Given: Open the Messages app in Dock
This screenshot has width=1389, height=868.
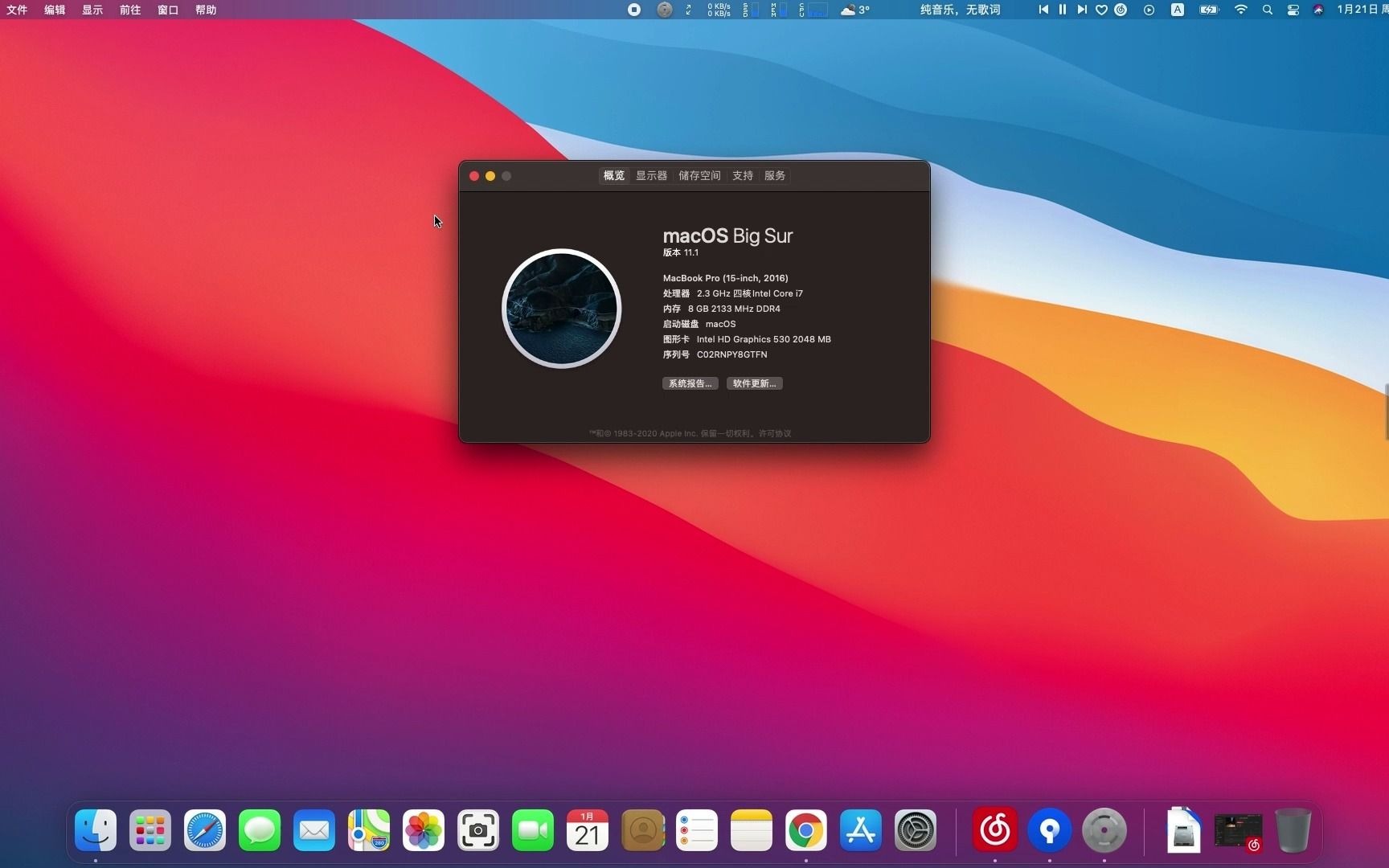Looking at the screenshot, I should 260,830.
